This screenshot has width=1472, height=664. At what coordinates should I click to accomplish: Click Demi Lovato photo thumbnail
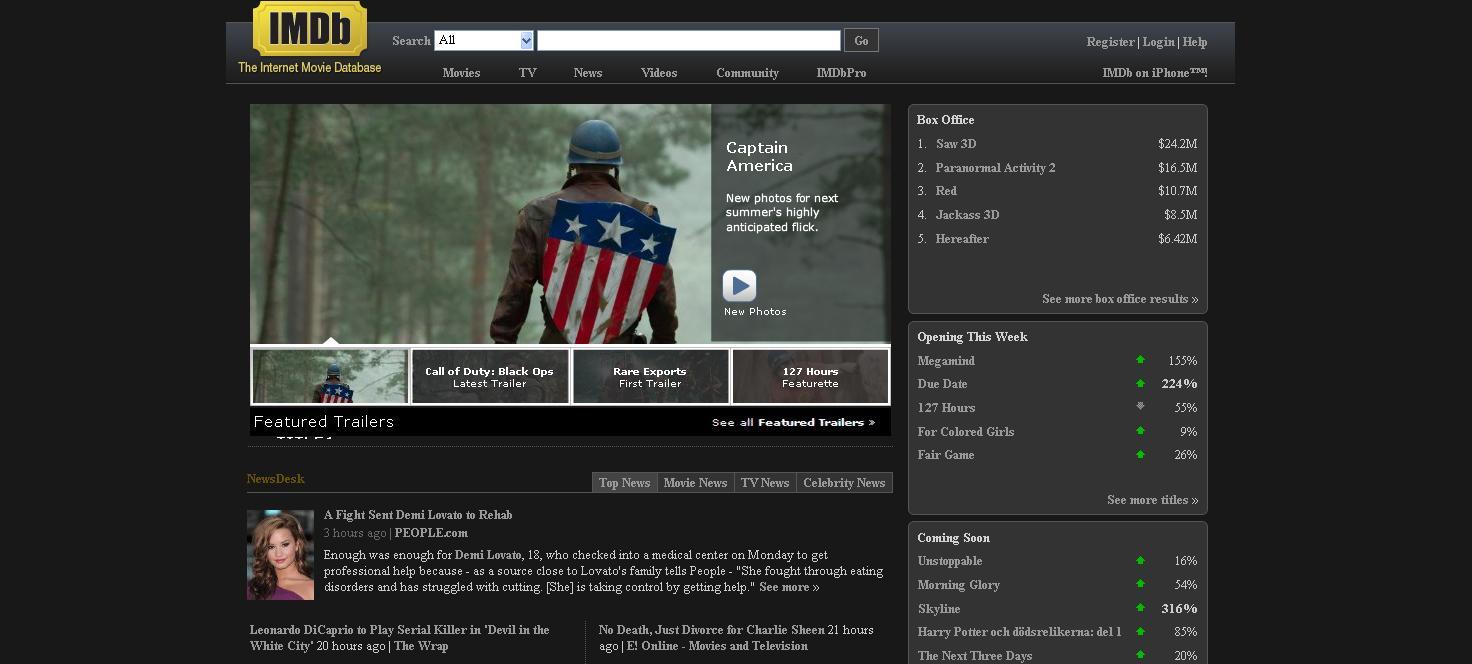(280, 555)
